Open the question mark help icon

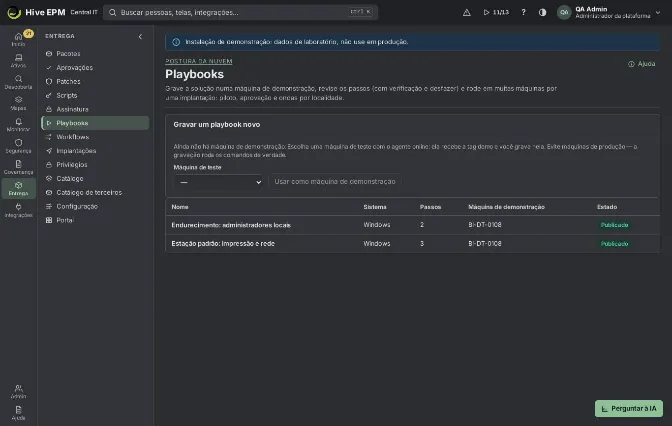coord(523,12)
